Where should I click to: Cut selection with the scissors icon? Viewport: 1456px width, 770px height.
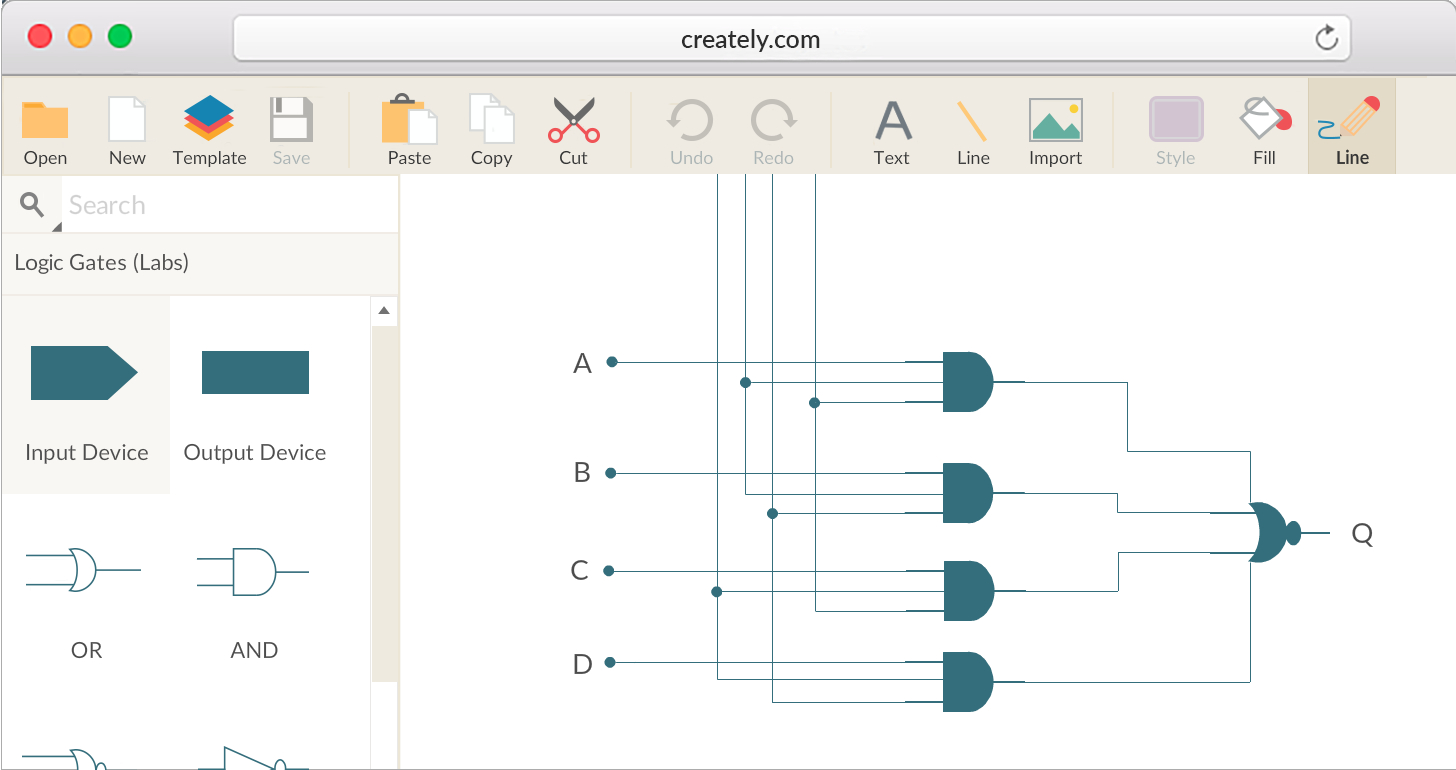click(573, 120)
